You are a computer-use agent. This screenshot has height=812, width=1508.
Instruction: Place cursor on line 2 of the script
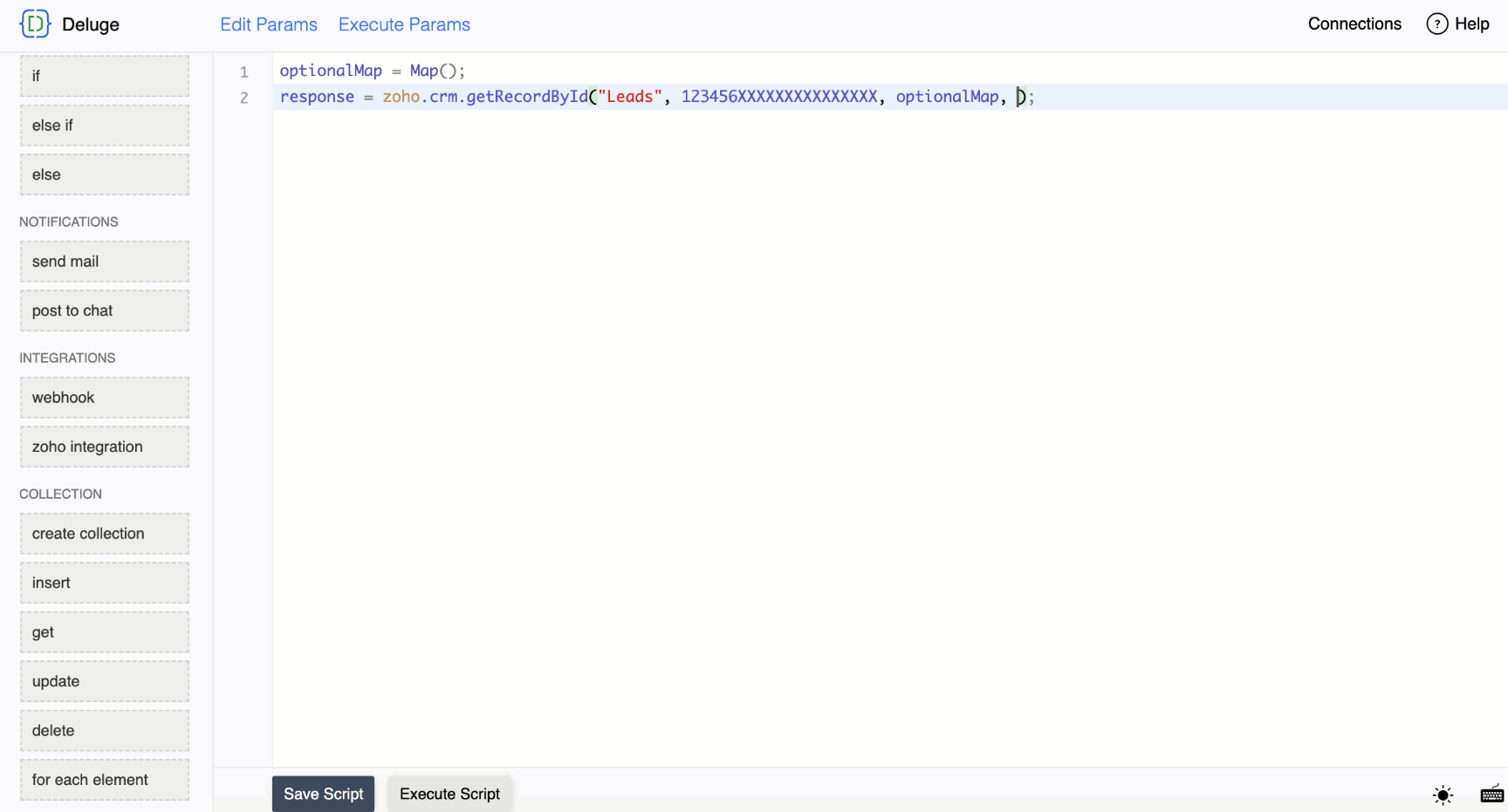click(611, 97)
